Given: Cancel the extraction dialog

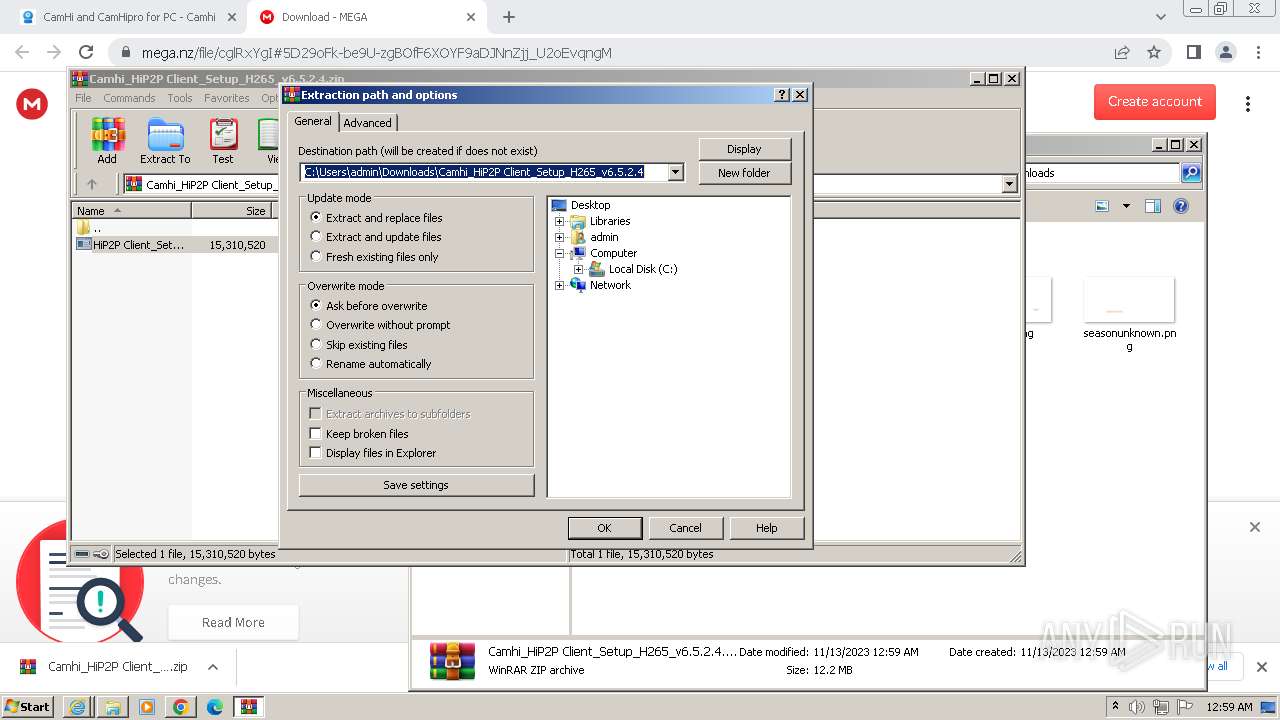Looking at the screenshot, I should (685, 528).
